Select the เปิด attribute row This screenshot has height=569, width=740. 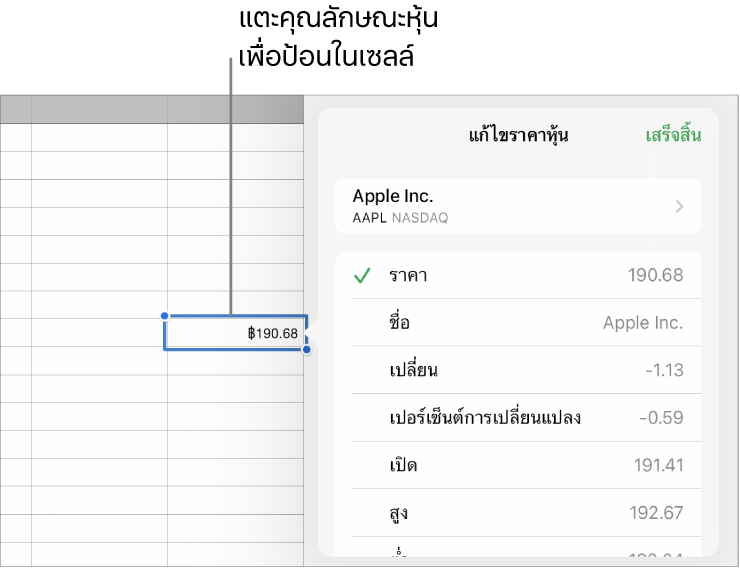(518, 465)
